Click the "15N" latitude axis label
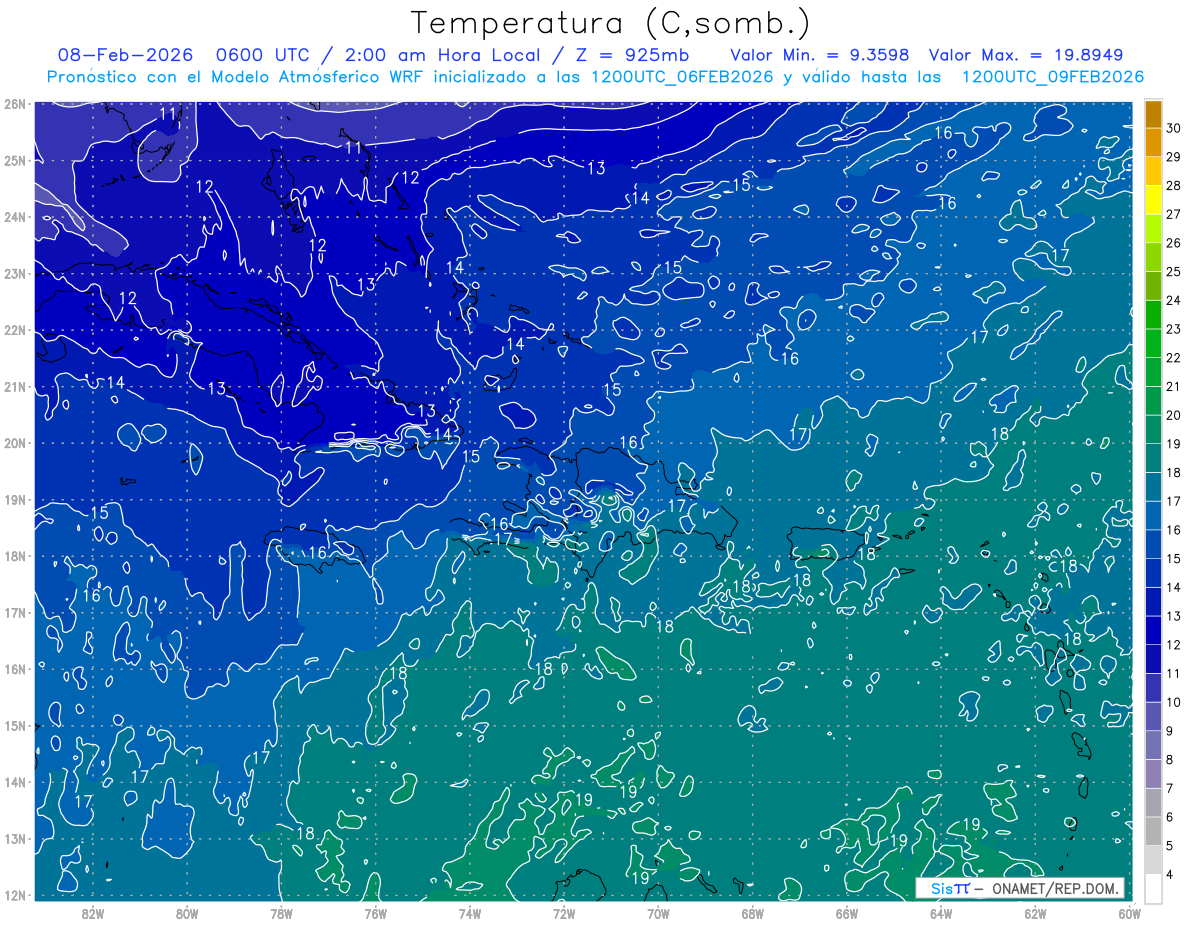 15,725
